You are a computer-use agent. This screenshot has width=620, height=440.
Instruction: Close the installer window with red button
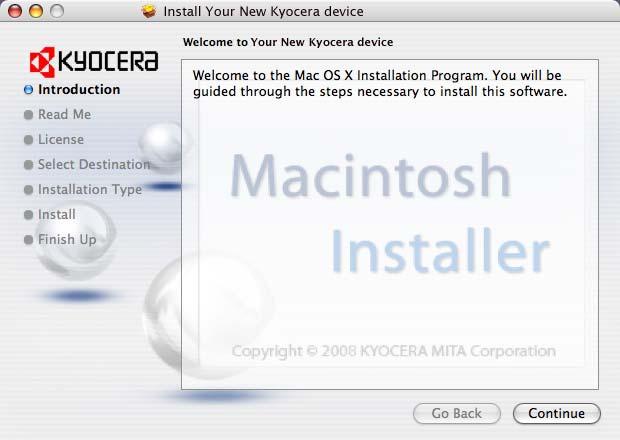tap(15, 11)
